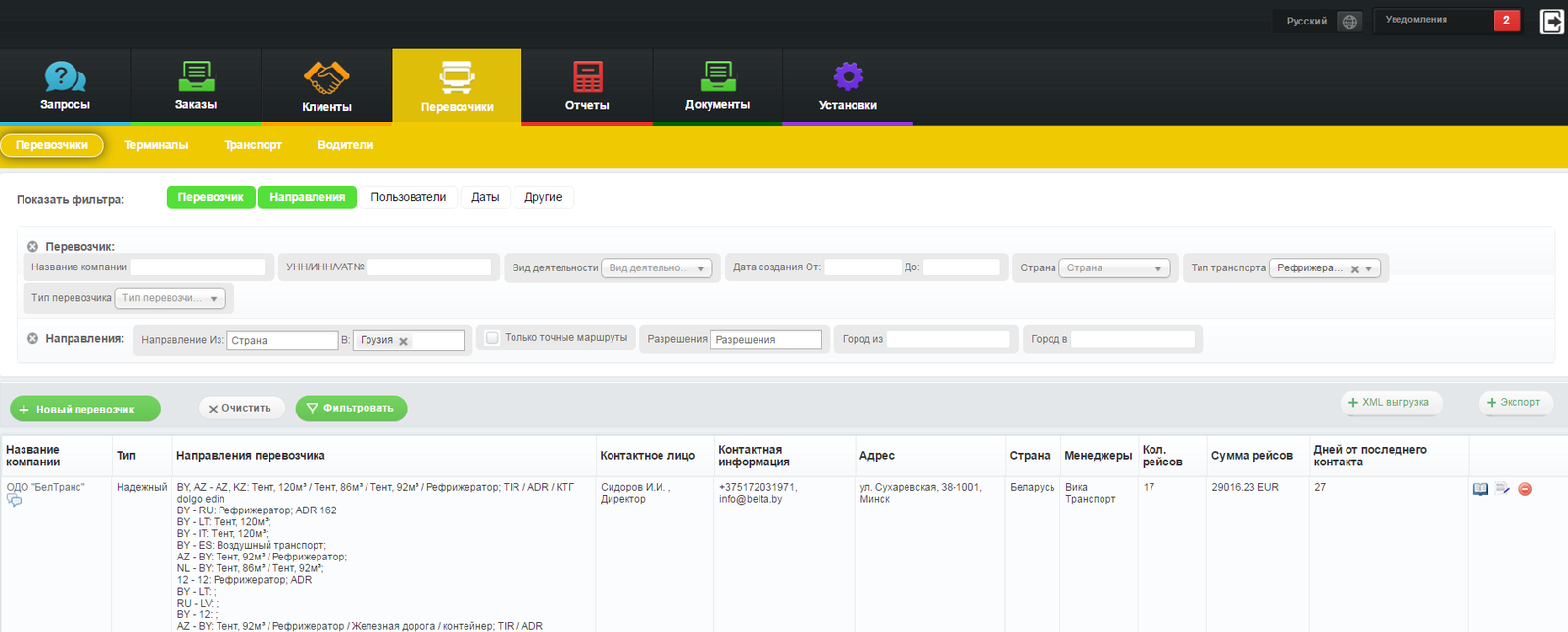The height and width of the screenshot is (632, 1568).
Task: Toggle Только точные маршруты checkbox
Action: (493, 338)
